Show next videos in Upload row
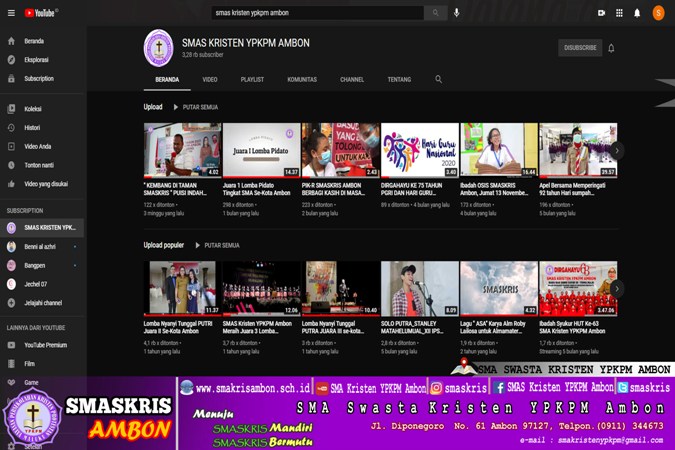The width and height of the screenshot is (675, 450). tap(617, 150)
